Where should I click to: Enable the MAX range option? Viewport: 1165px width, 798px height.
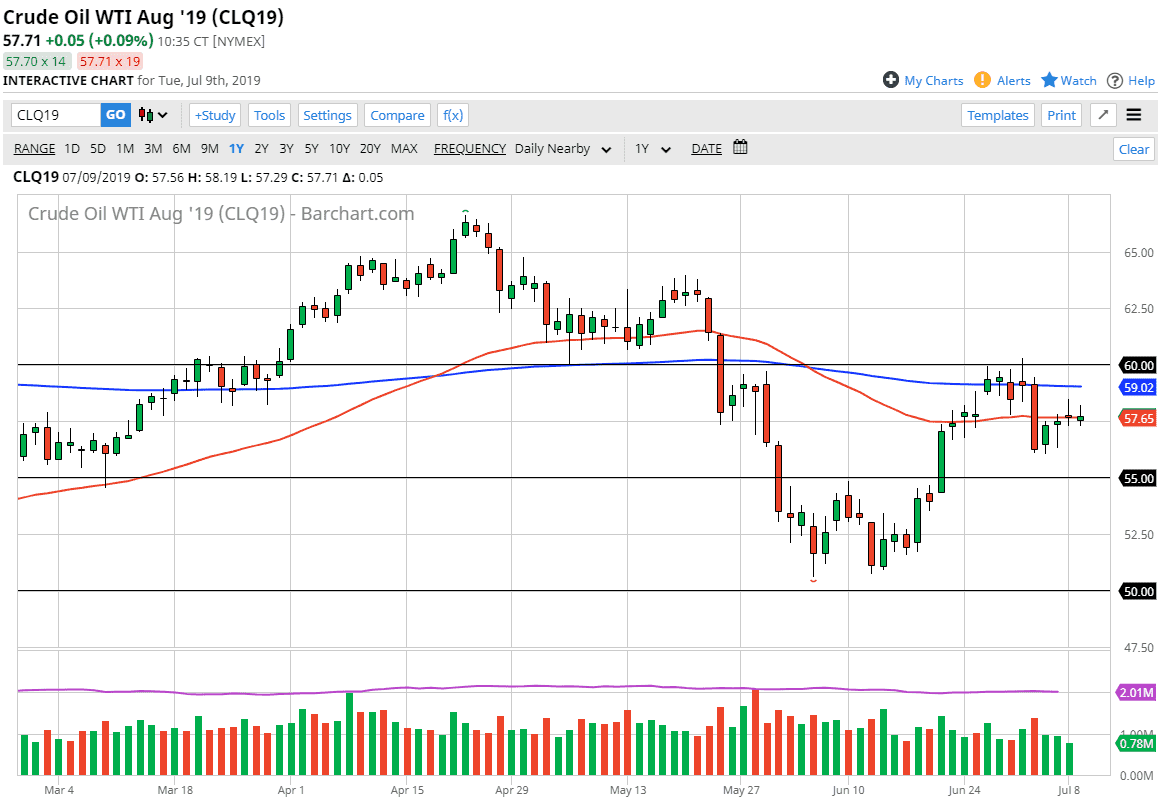pyautogui.click(x=404, y=148)
